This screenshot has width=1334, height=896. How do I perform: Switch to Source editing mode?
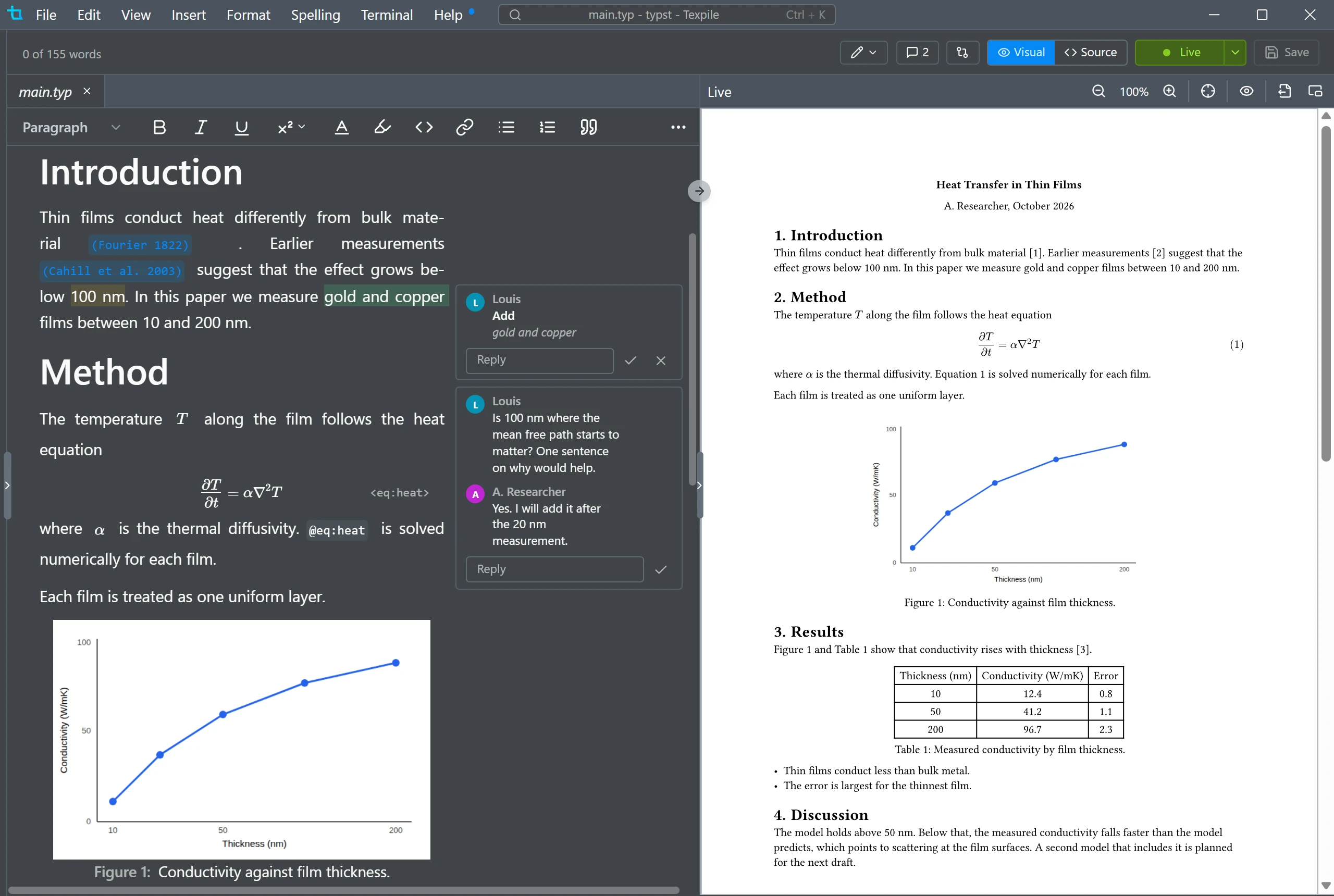1090,53
